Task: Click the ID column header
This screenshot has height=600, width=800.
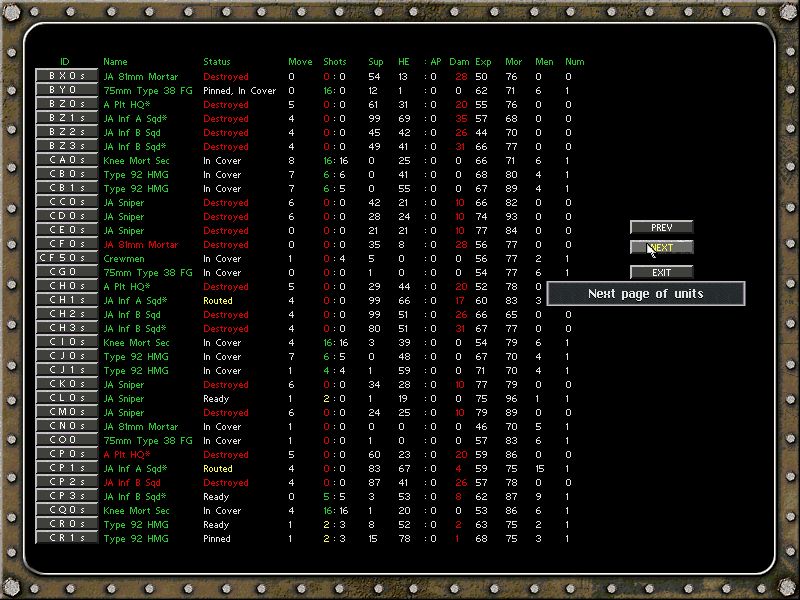Action: pyautogui.click(x=64, y=62)
